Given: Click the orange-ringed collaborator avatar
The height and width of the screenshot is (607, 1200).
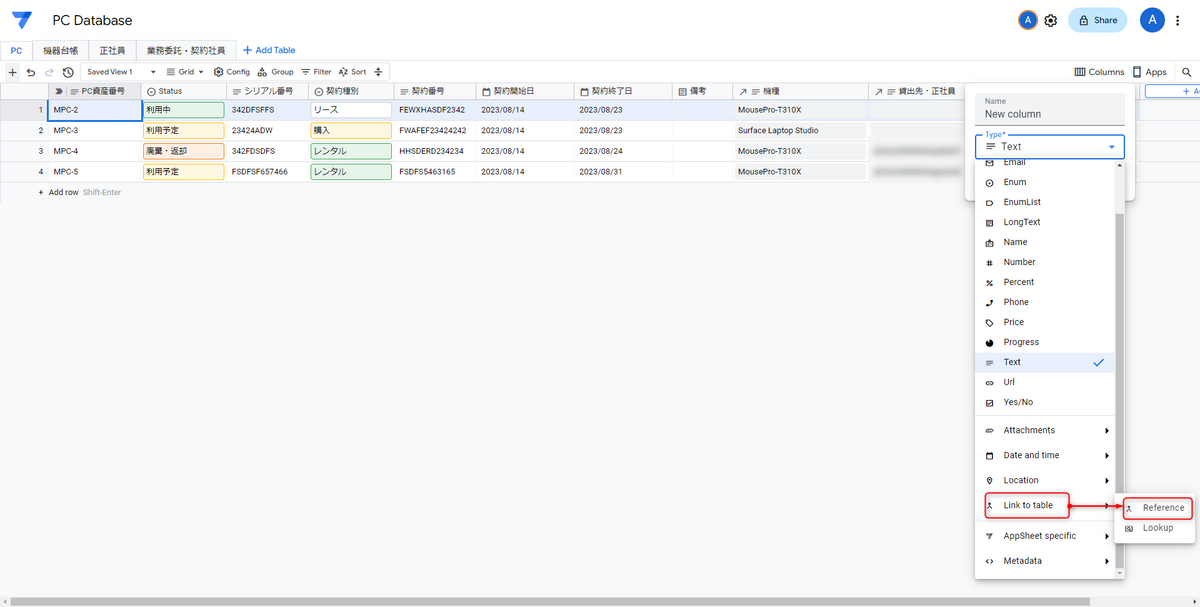Looking at the screenshot, I should click(1027, 20).
